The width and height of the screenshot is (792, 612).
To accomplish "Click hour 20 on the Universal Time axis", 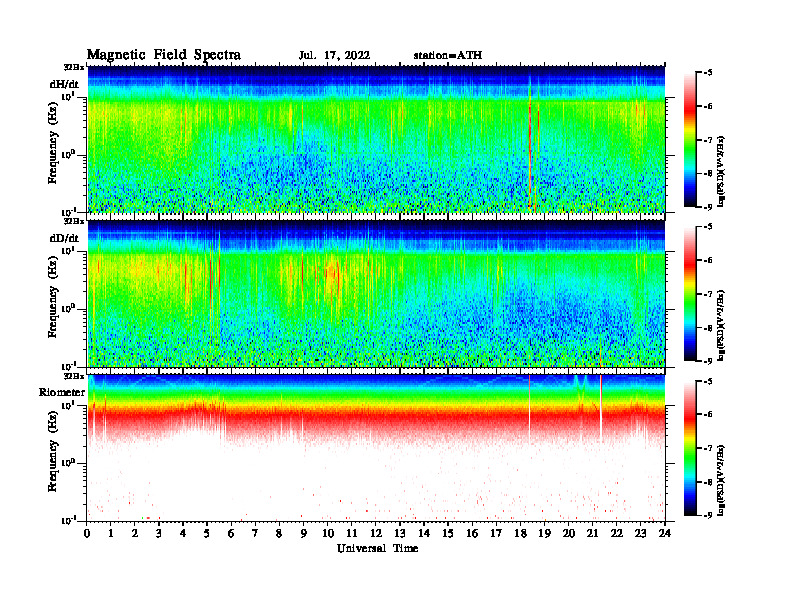I will [568, 534].
